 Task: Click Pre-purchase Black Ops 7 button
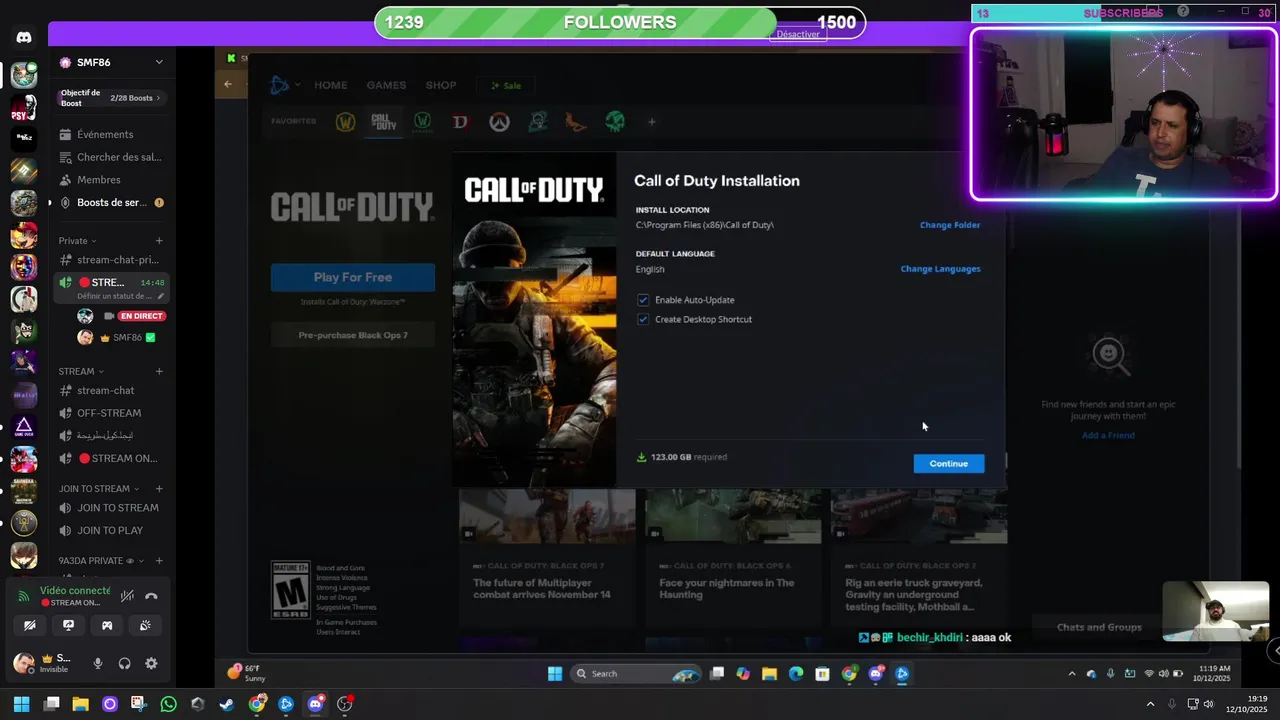[353, 335]
